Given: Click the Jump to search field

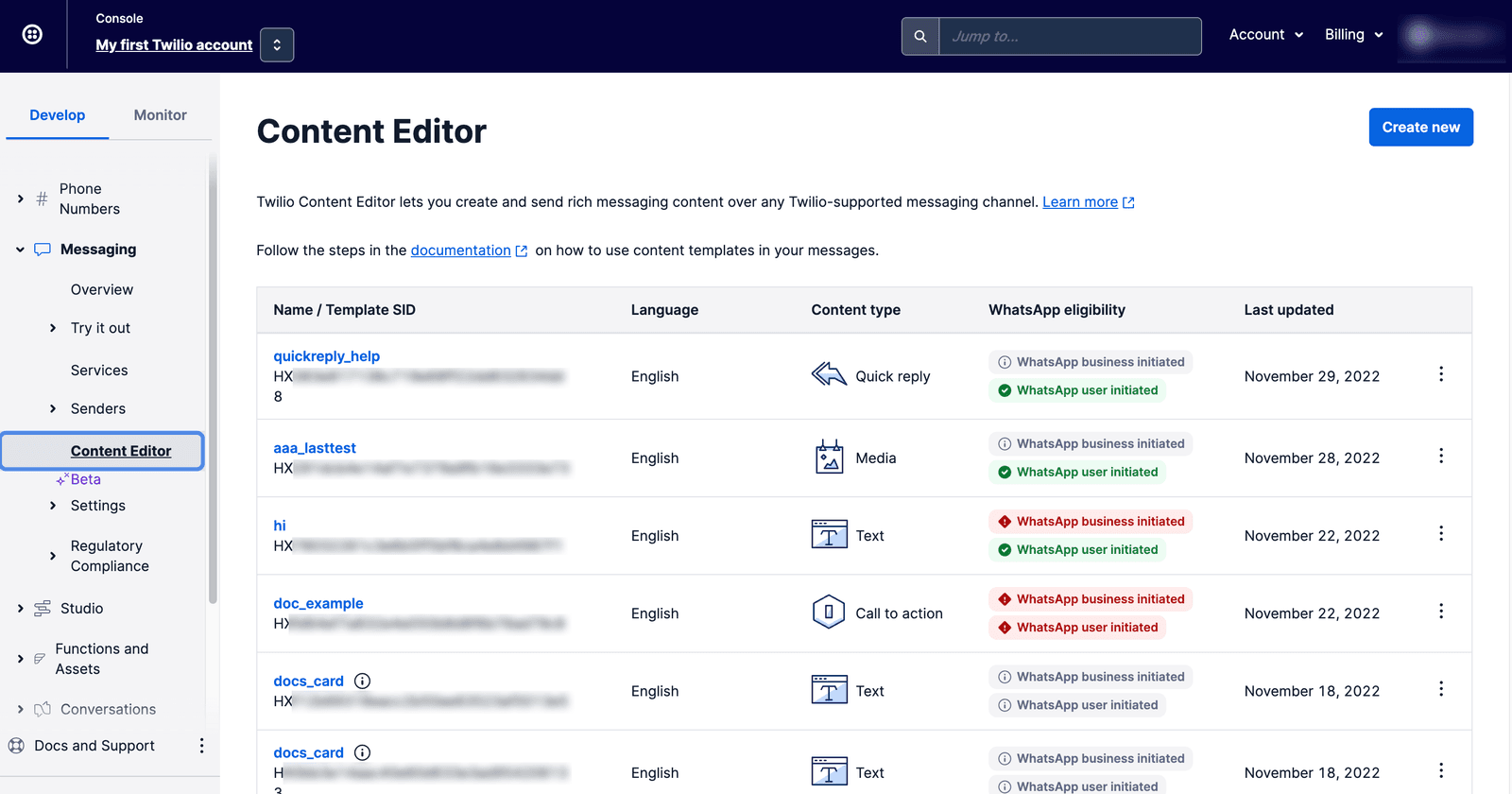Looking at the screenshot, I should pyautogui.click(x=1070, y=36).
